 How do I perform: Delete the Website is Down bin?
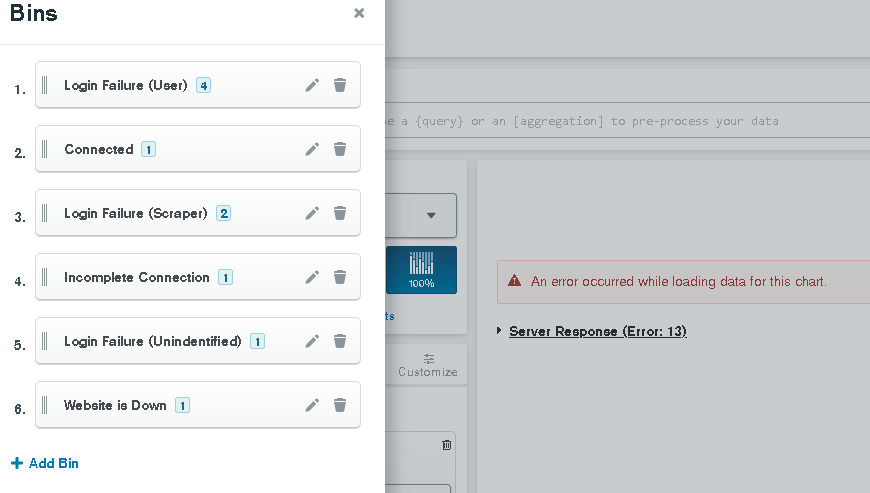click(x=340, y=406)
